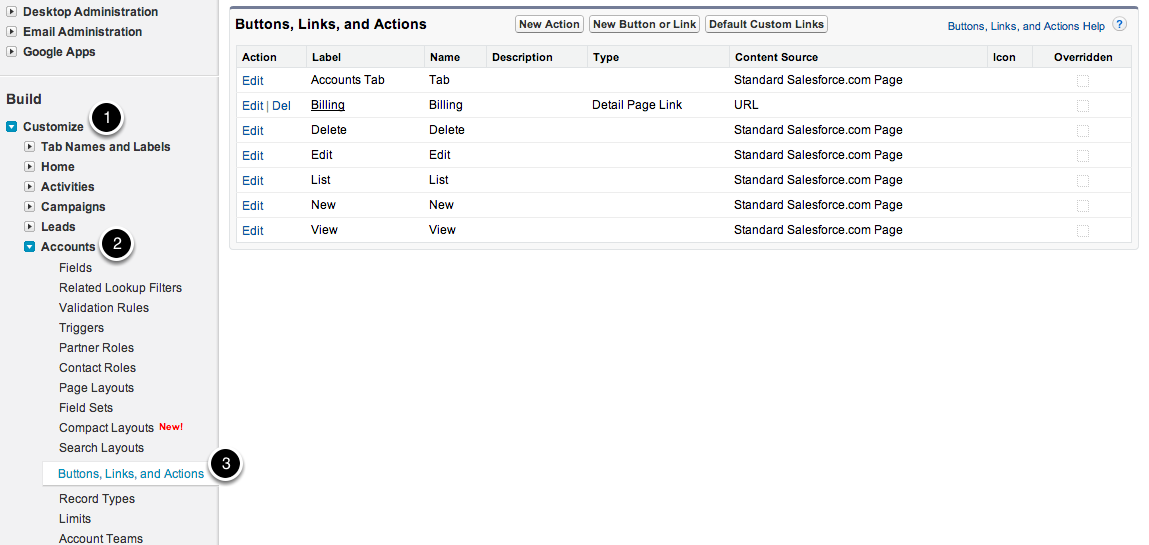
Task: Expand the Campaigns node arrow
Action: [x=30, y=207]
